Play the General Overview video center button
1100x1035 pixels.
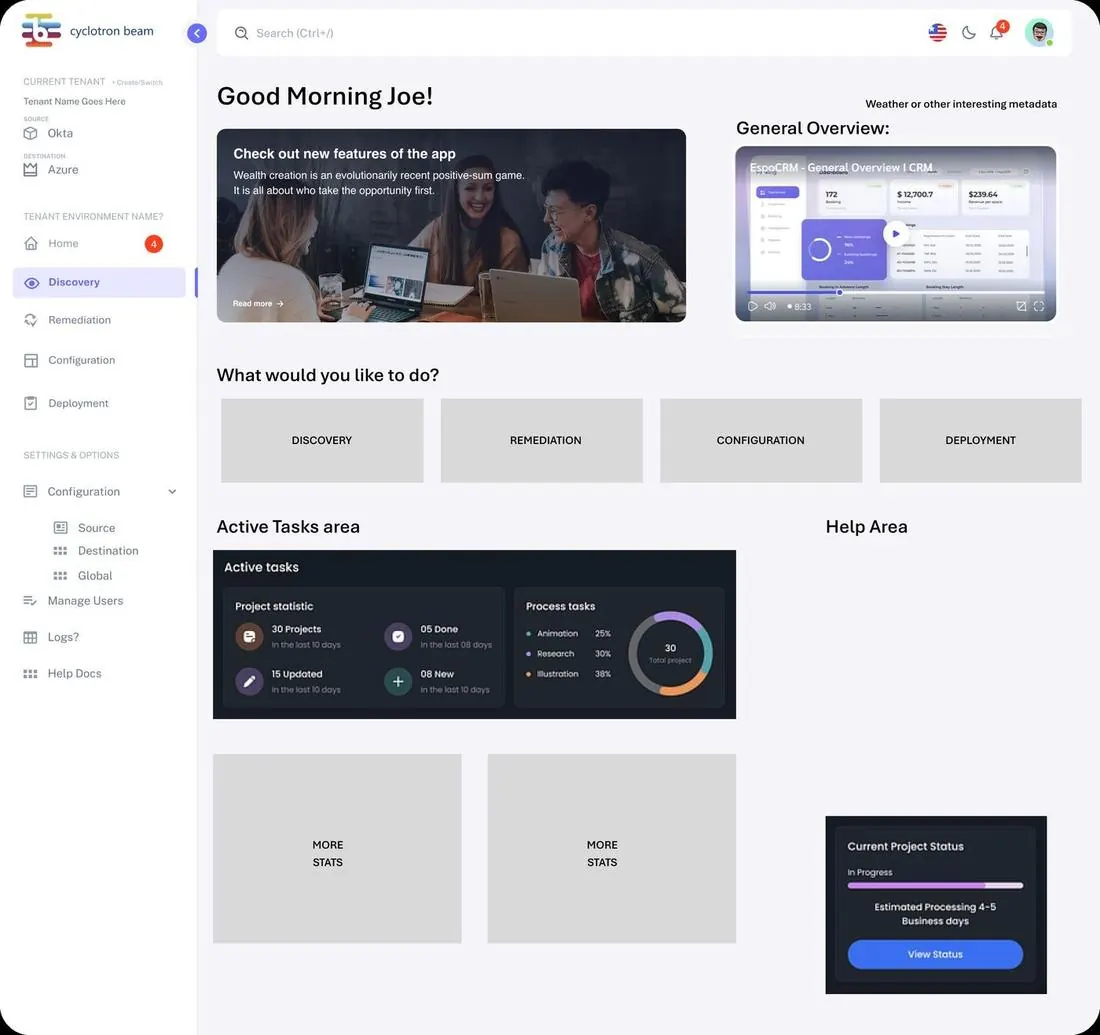pos(895,234)
